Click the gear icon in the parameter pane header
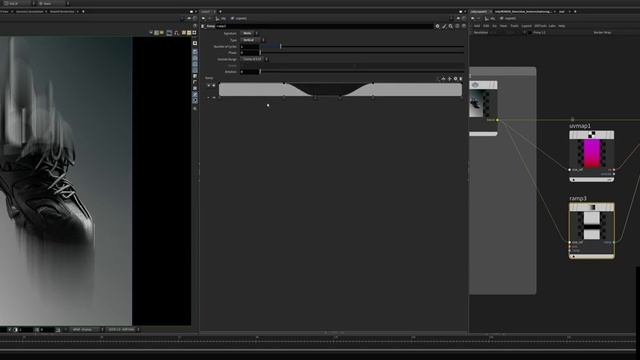Screen dimensions: 640x360 (438, 26)
